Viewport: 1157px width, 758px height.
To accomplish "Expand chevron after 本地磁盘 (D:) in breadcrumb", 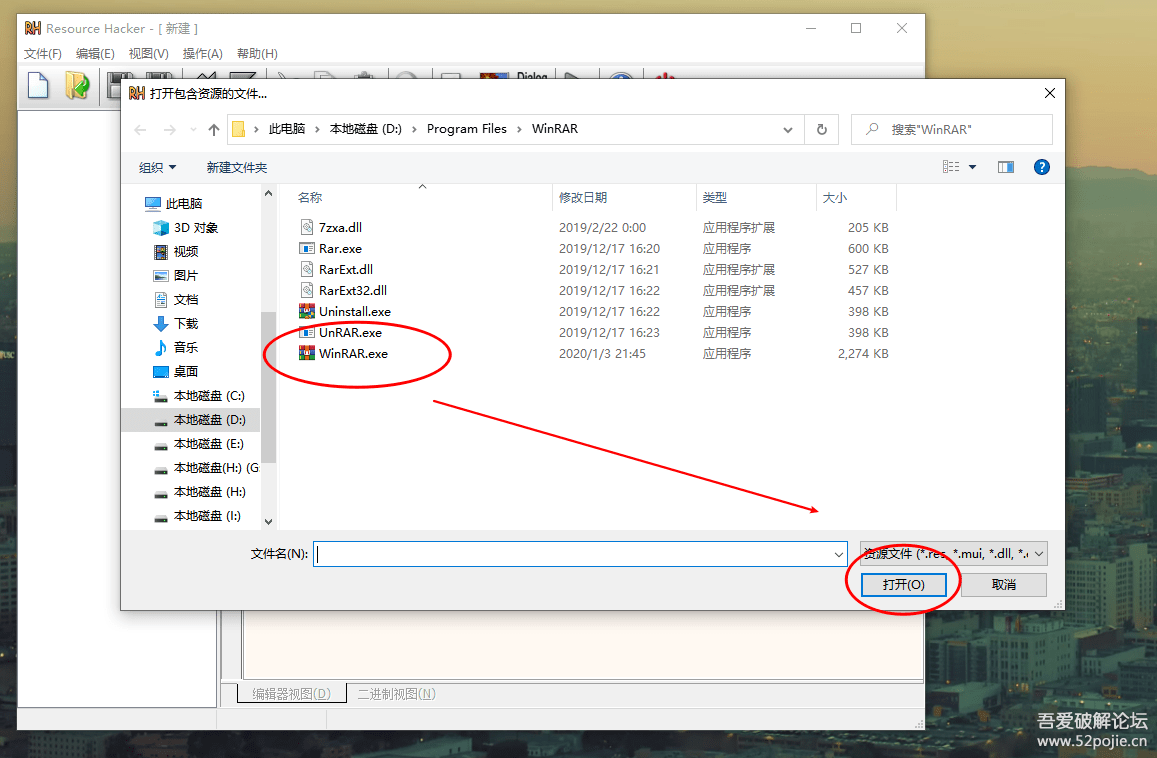I will [414, 129].
